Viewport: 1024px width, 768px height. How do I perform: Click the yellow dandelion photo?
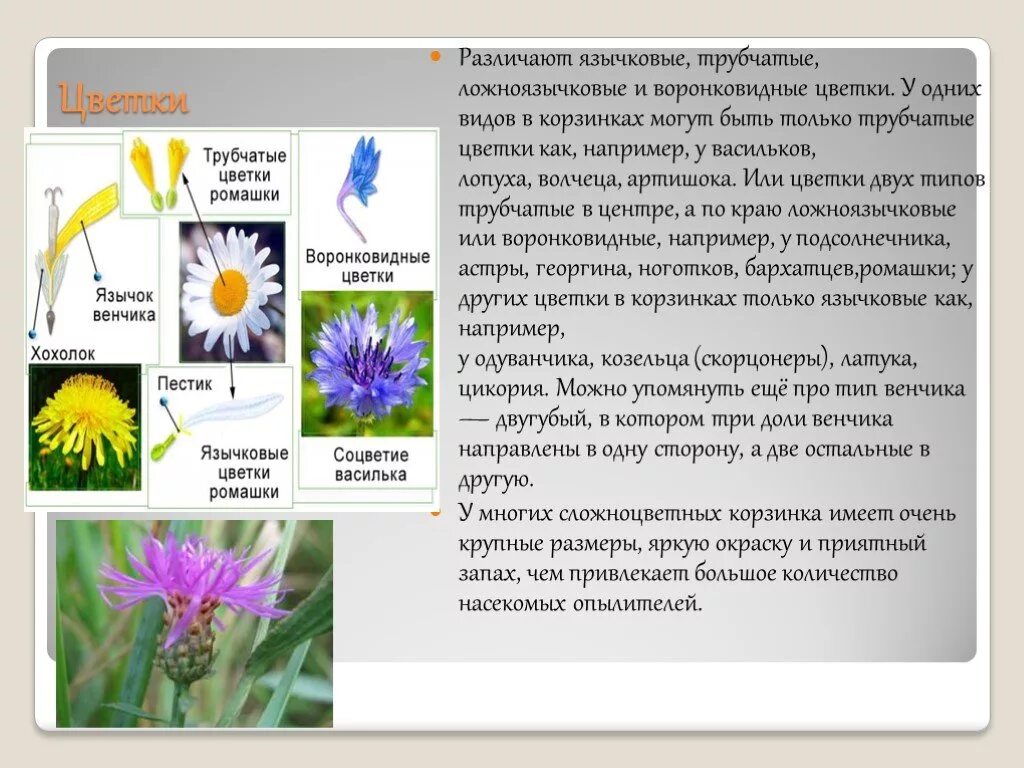coord(84,427)
